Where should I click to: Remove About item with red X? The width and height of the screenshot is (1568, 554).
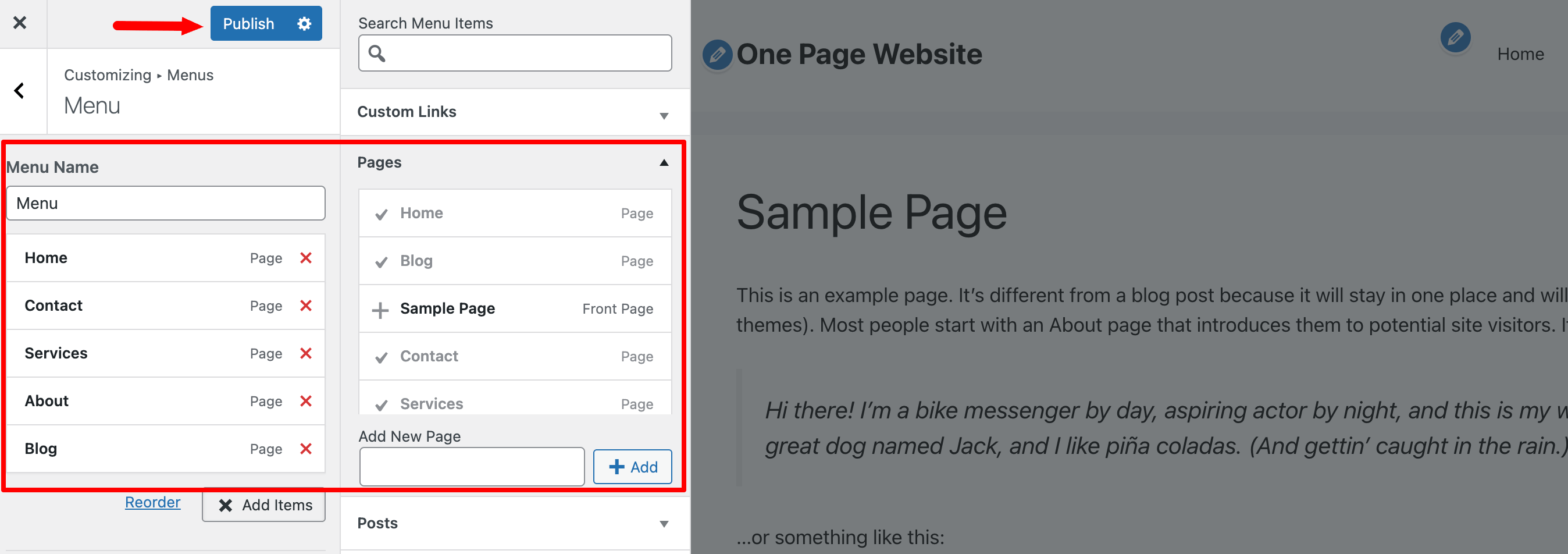[x=306, y=401]
